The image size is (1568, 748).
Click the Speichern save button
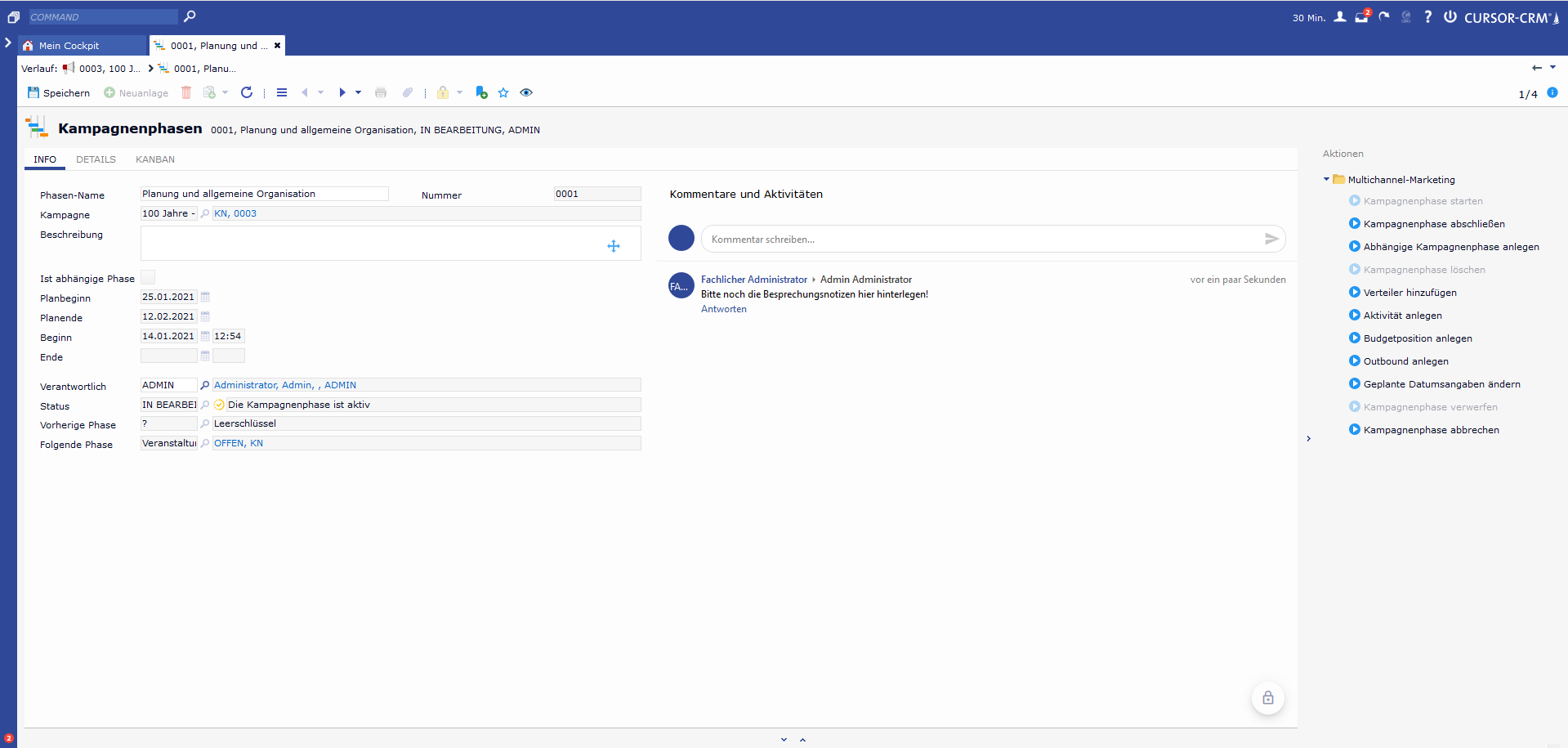59,93
